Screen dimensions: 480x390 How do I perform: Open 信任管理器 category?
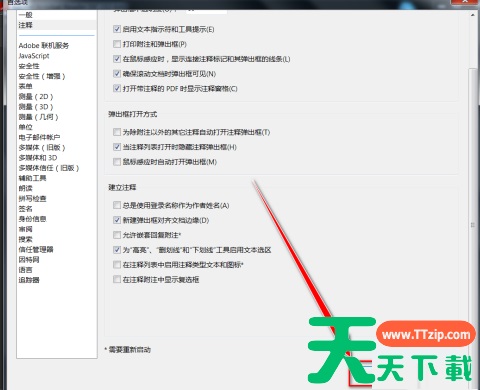[x=36, y=249]
